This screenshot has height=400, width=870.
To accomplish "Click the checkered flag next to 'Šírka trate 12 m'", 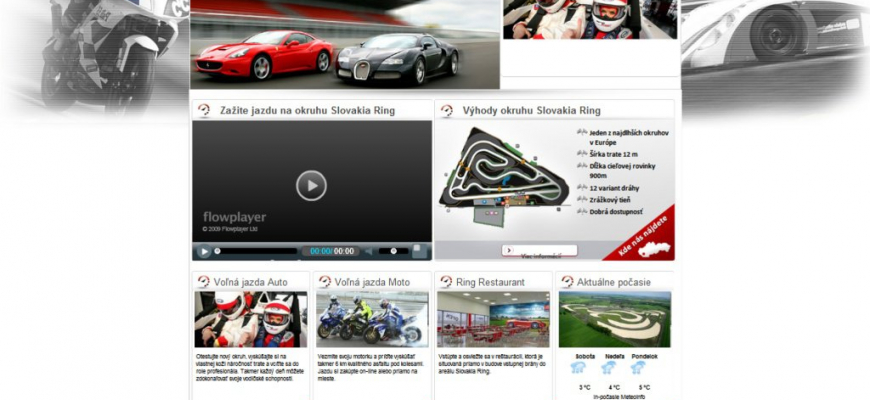I will (x=582, y=154).
